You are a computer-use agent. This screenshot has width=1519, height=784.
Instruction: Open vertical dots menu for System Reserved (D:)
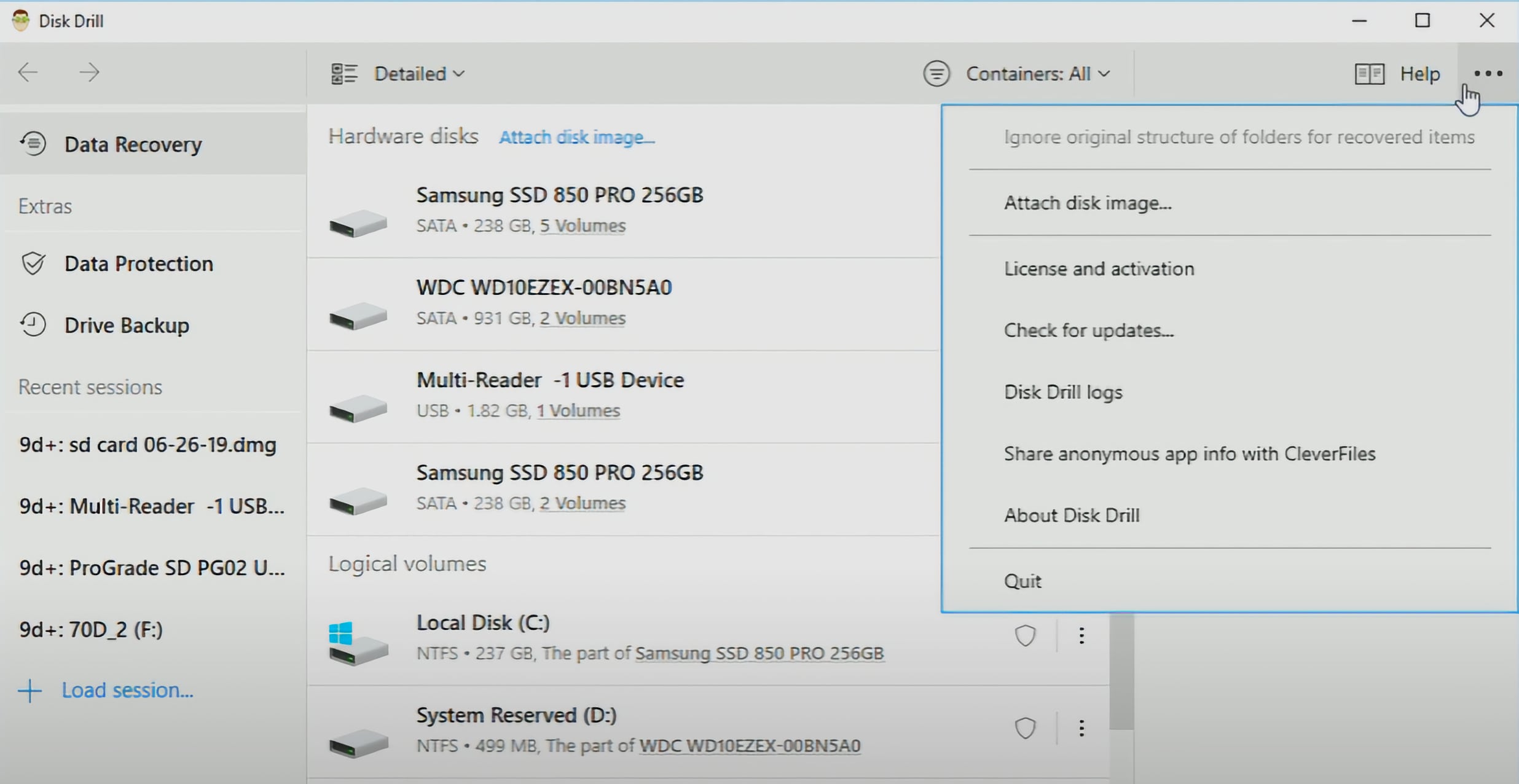click(1081, 729)
